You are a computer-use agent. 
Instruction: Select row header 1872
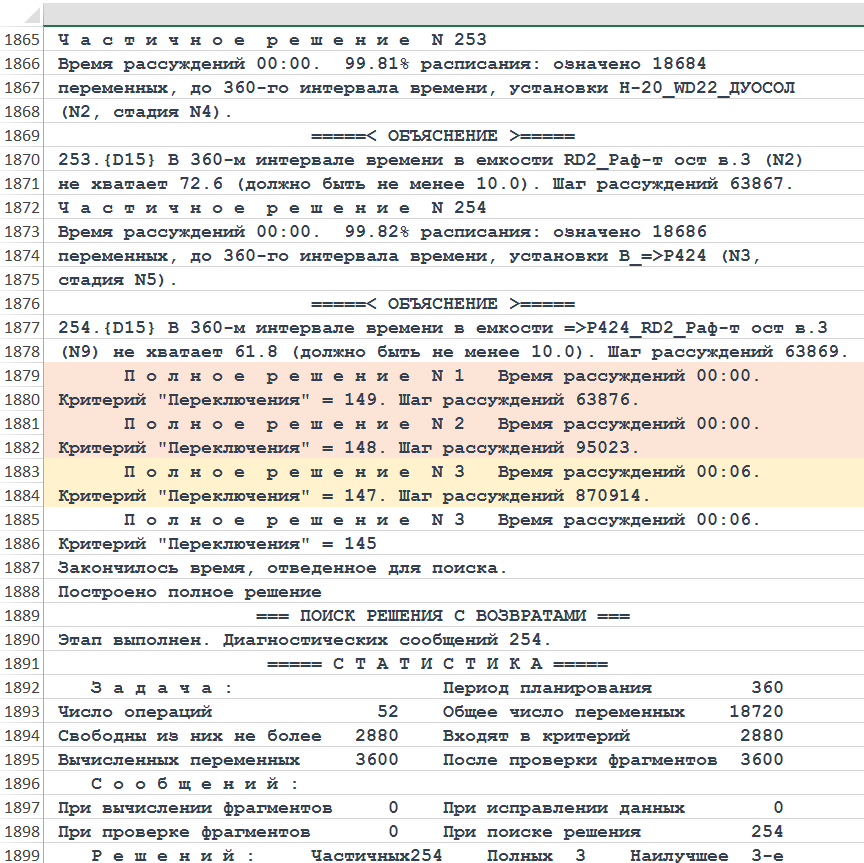pos(22,208)
